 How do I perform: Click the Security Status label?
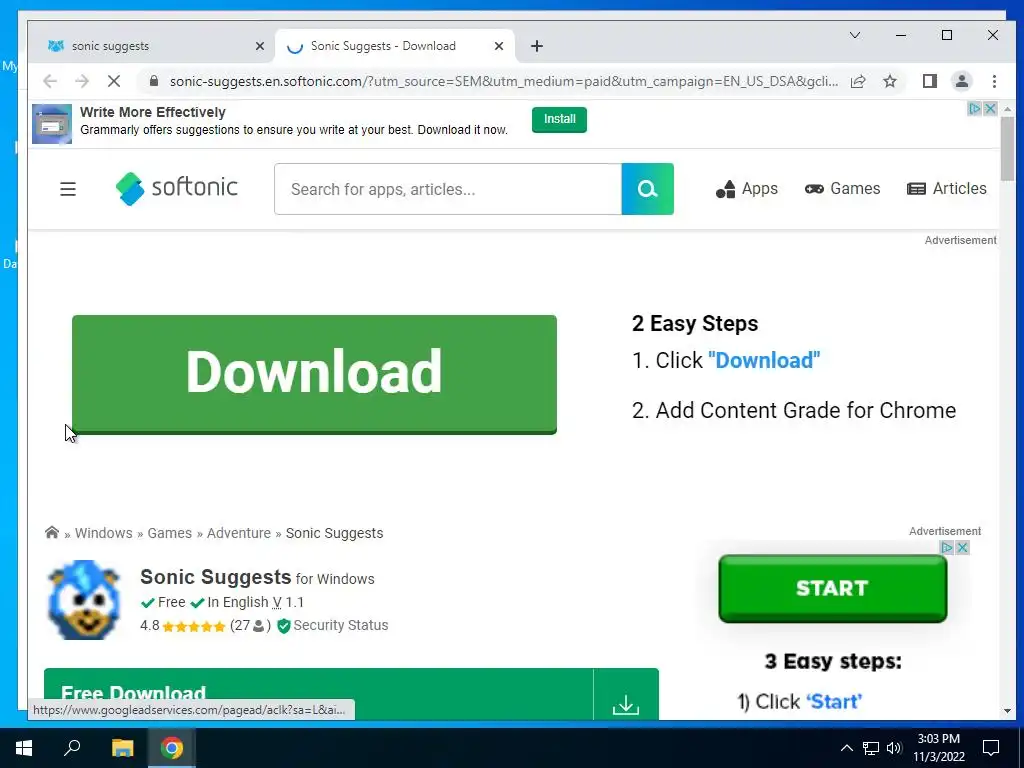point(340,626)
